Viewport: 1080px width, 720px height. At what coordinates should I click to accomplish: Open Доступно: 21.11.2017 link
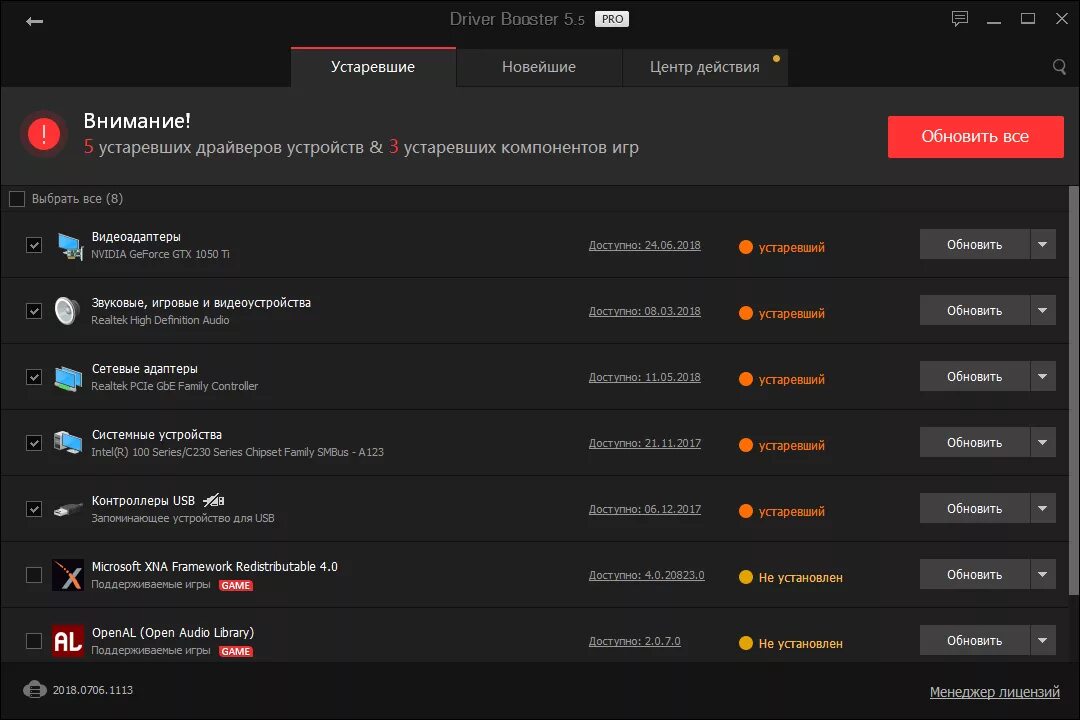[645, 444]
